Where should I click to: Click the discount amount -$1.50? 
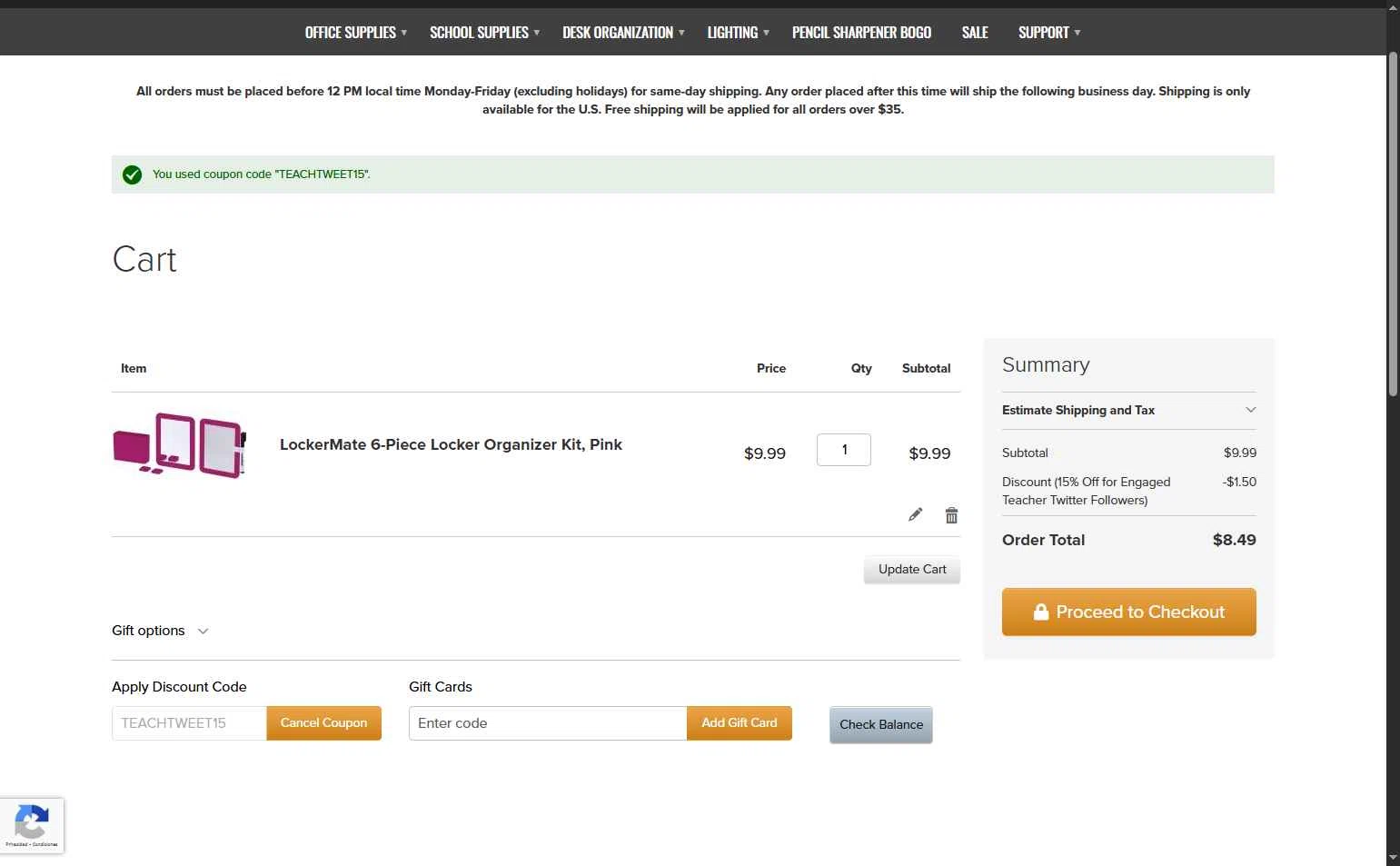pos(1239,482)
